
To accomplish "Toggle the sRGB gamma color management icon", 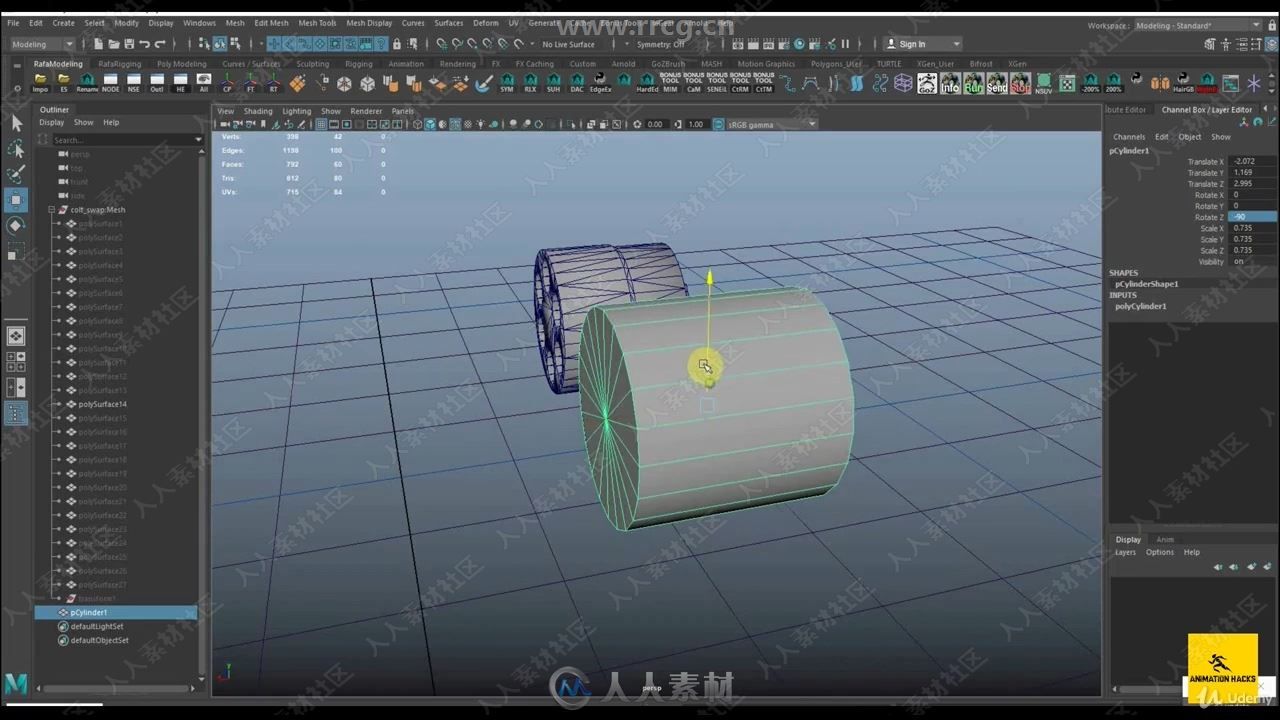I will coord(718,124).
